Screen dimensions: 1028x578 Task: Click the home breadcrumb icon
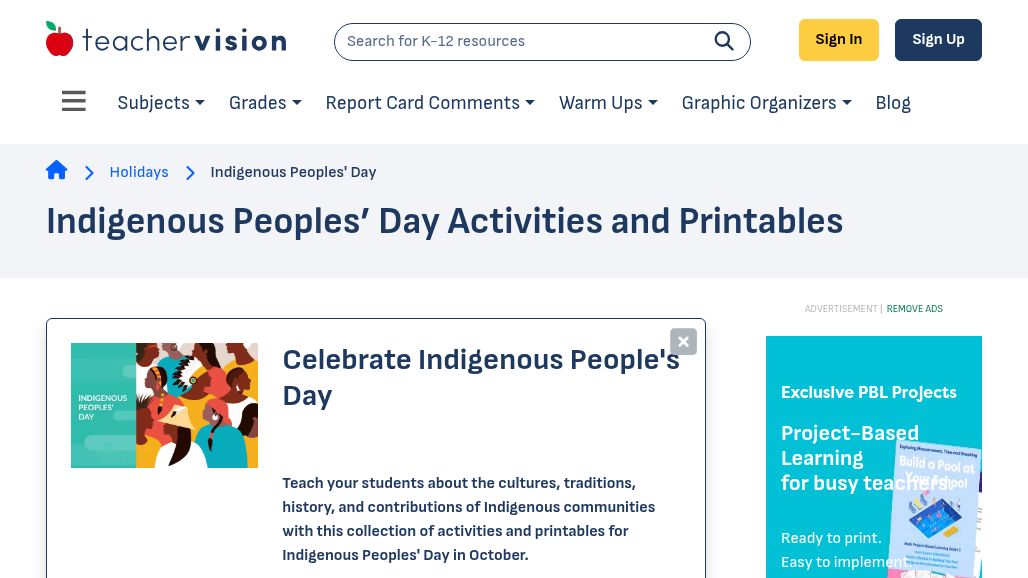[x=56, y=170]
